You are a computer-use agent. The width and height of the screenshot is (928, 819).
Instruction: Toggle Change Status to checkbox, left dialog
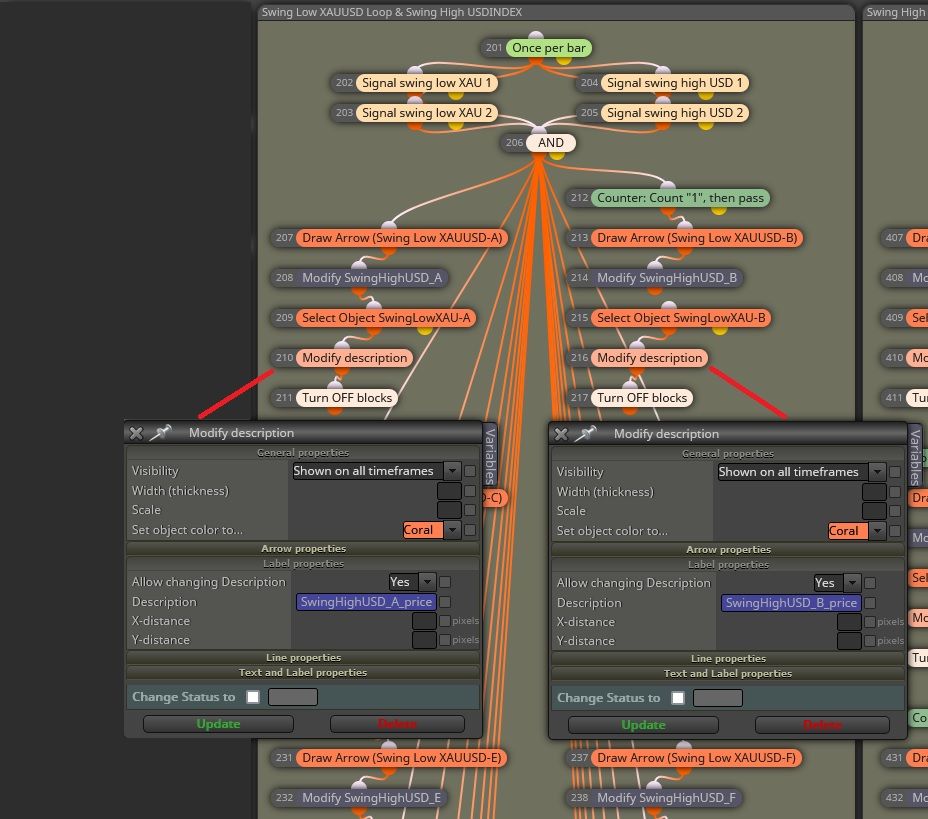pos(253,697)
